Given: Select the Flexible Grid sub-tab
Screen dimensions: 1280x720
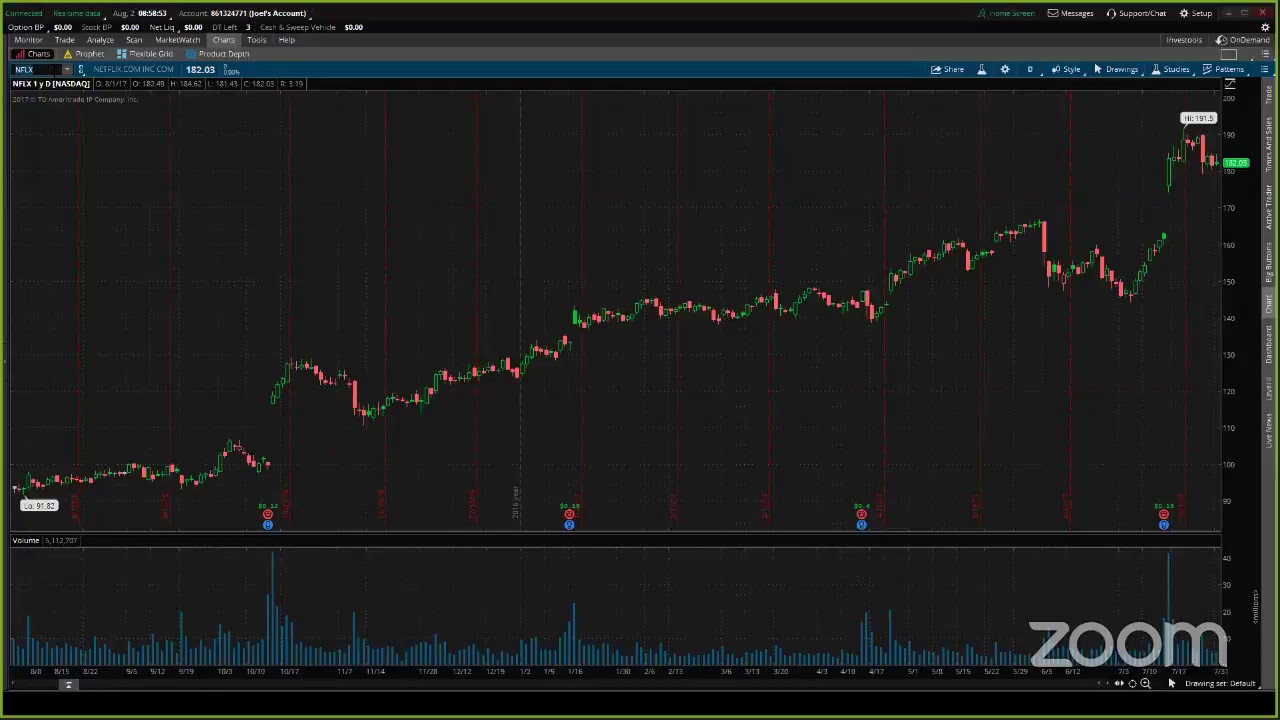Looking at the screenshot, I should coord(145,54).
